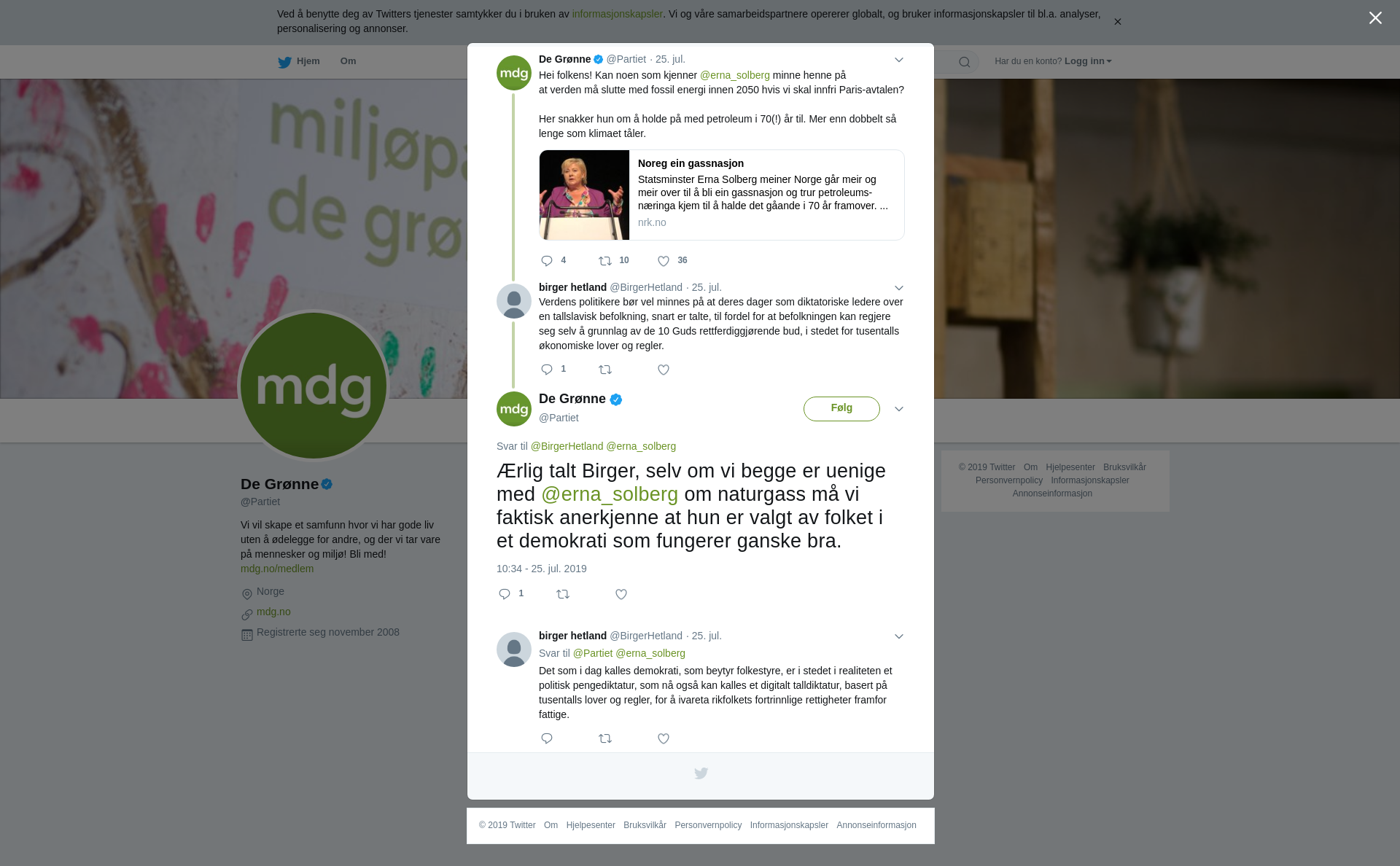This screenshot has height=866, width=1400.
Task: Like birger hetland's last tweet
Action: tap(664, 739)
